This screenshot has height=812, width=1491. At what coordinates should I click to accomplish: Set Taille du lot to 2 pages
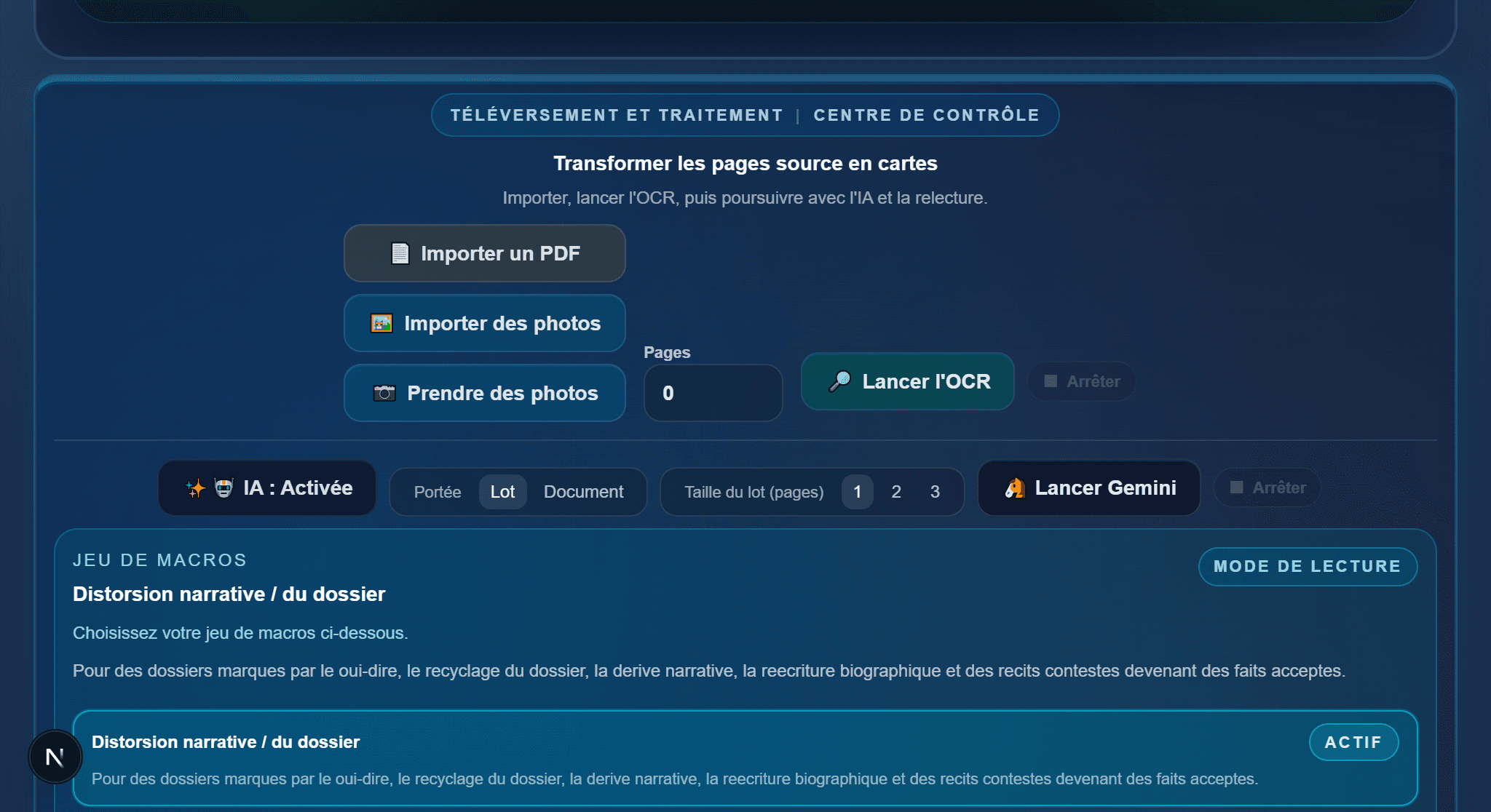click(x=895, y=492)
